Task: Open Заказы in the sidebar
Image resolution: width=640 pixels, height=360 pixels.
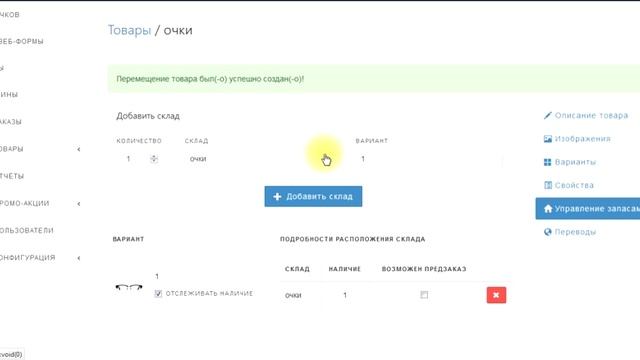Action: click(11, 122)
